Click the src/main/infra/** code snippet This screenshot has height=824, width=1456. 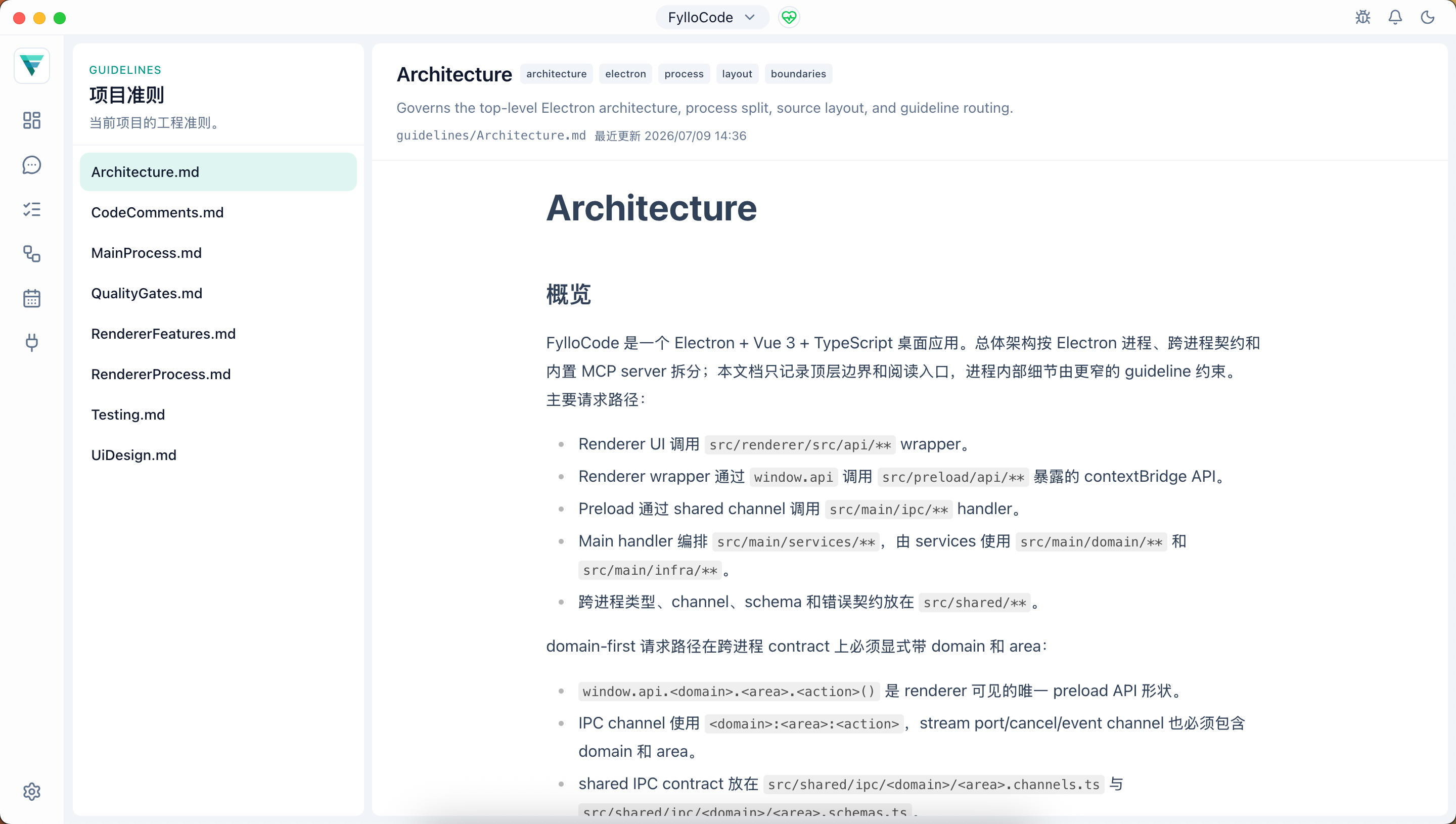(650, 570)
